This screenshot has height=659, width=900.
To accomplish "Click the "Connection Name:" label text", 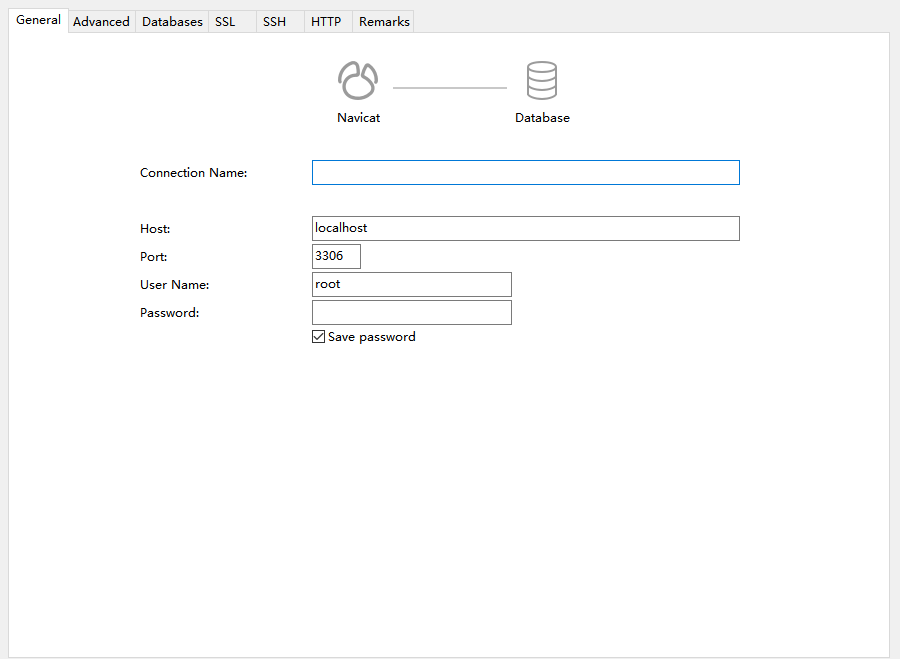I will pos(193,173).
